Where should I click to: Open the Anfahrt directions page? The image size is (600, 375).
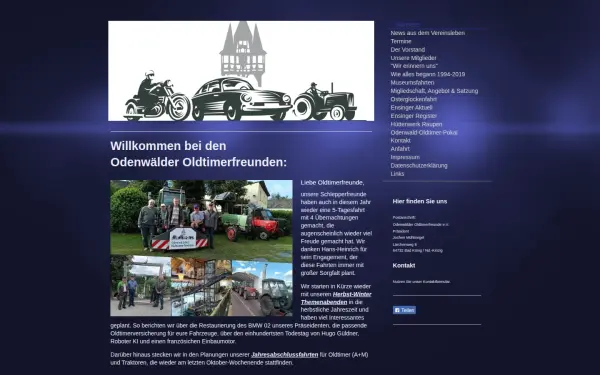(400, 149)
